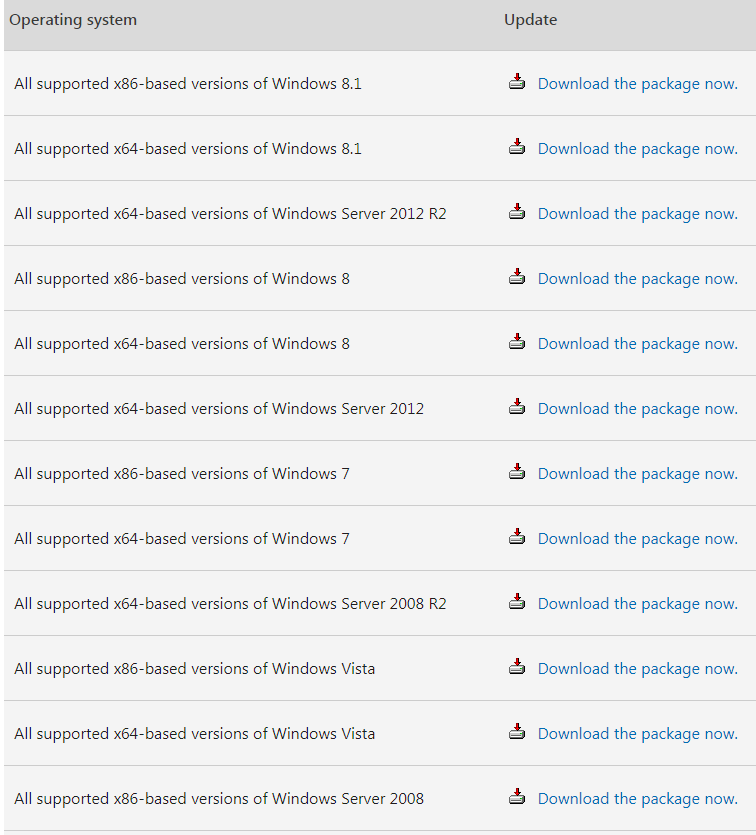Download the package for Windows Server 2012 R2
The width and height of the screenshot is (756, 835).
coord(638,214)
